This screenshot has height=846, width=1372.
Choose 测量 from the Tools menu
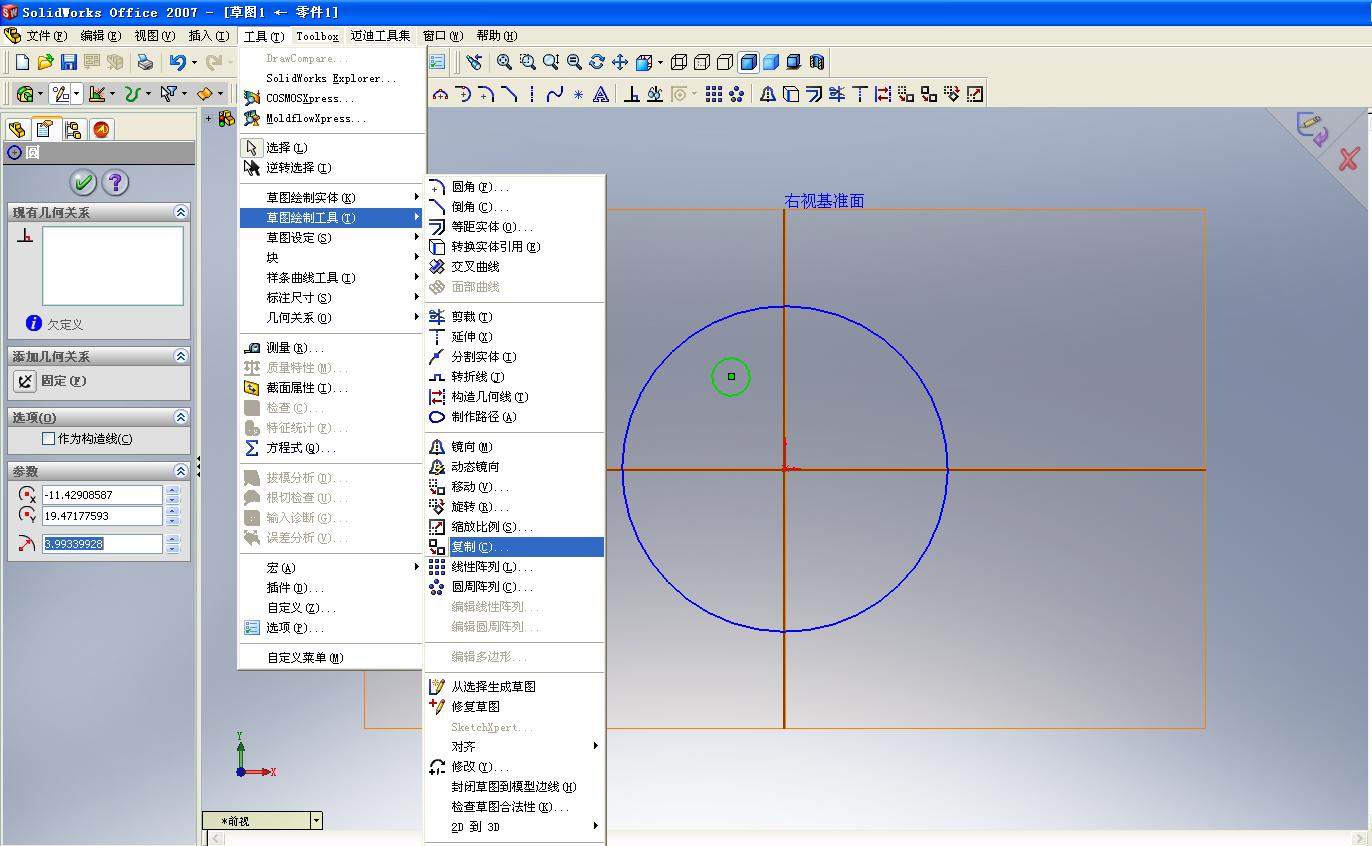(332, 348)
